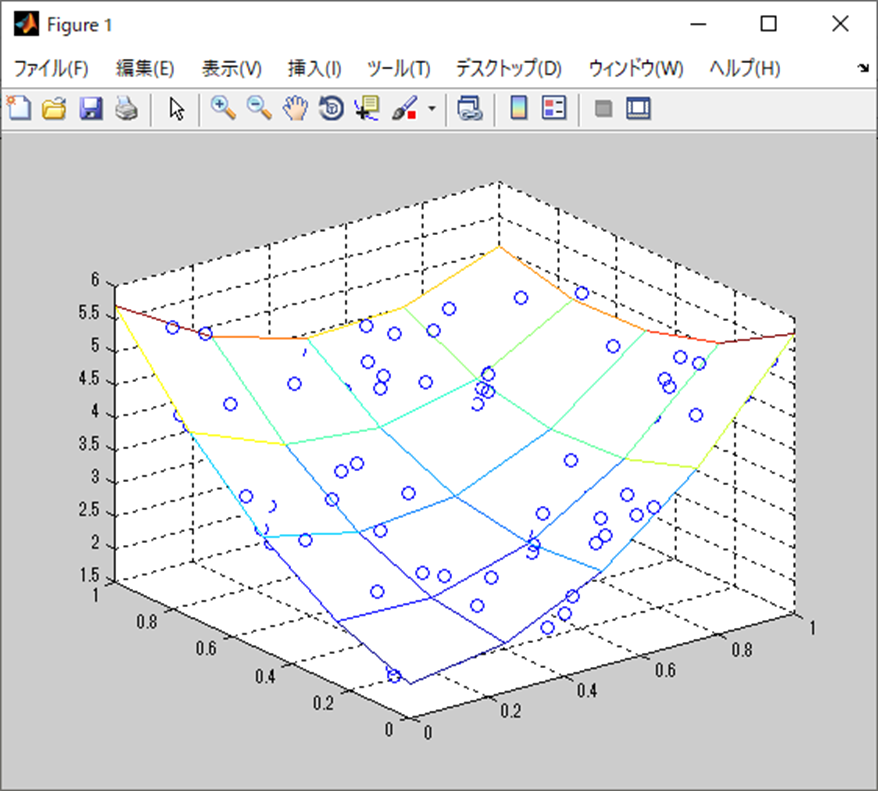Save the current figure

92,108
